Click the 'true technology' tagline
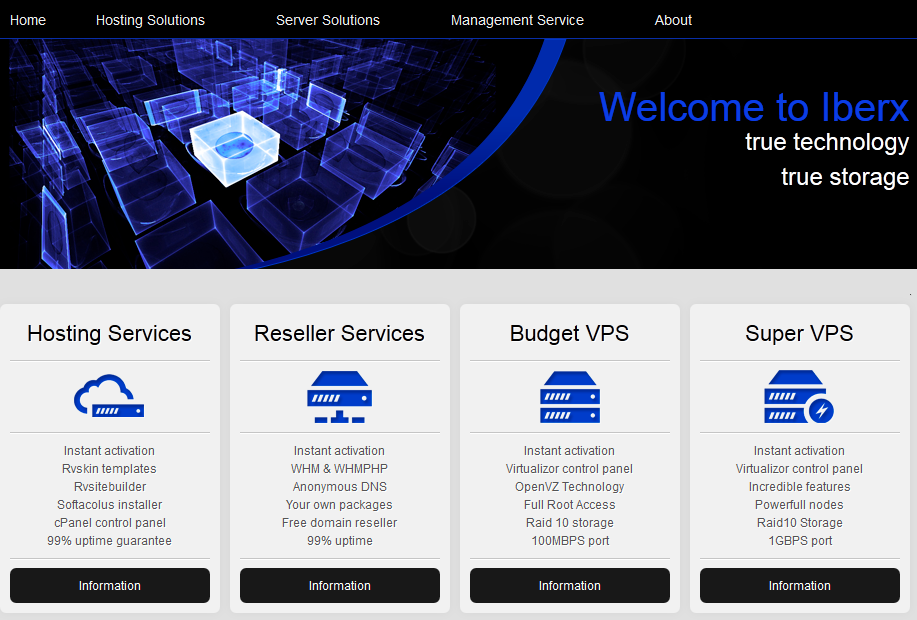Image resolution: width=917 pixels, height=620 pixels. 827,142
